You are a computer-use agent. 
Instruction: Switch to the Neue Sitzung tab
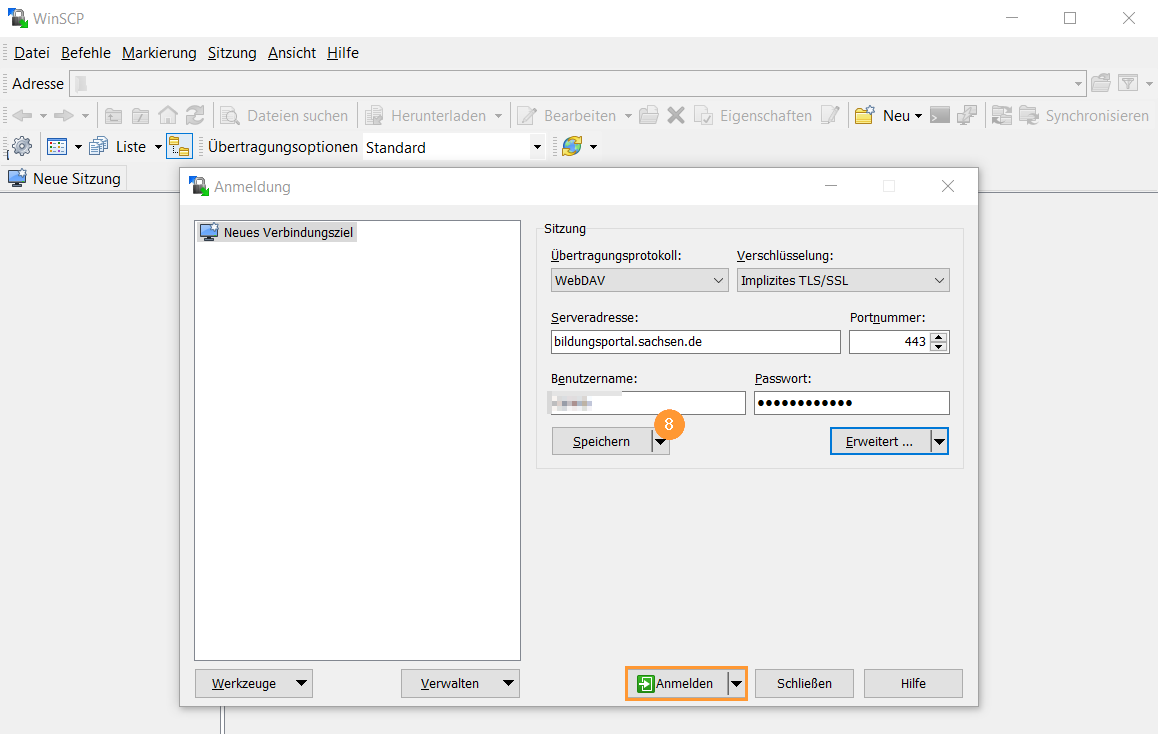point(64,178)
